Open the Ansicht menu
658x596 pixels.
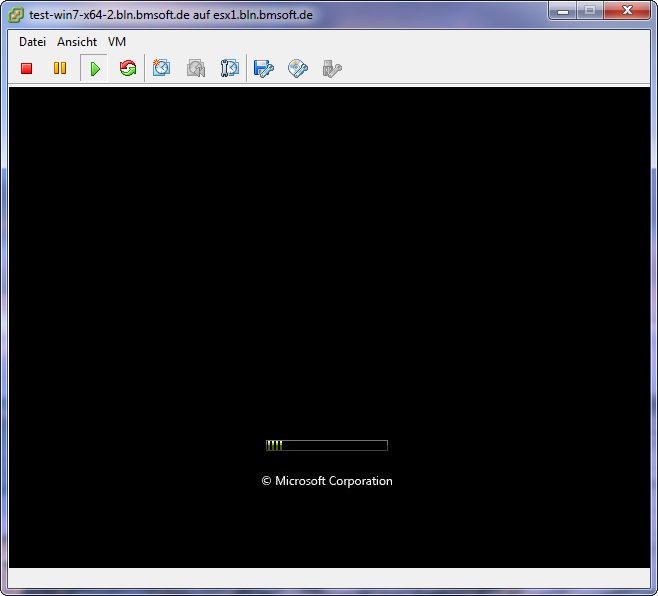pos(77,42)
